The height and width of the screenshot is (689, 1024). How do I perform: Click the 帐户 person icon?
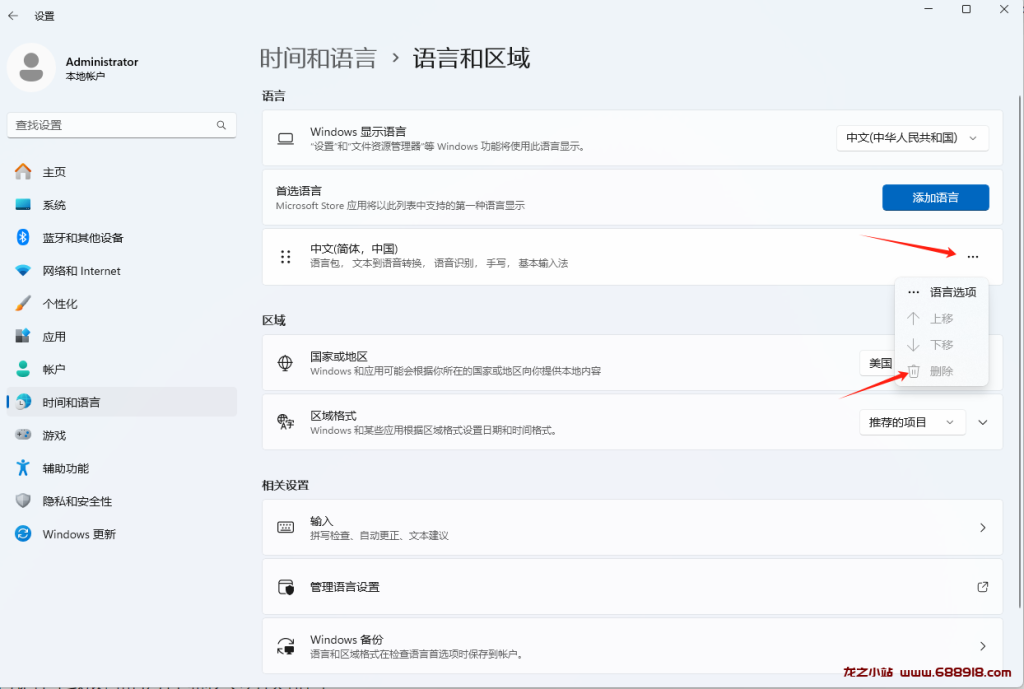click(x=23, y=369)
